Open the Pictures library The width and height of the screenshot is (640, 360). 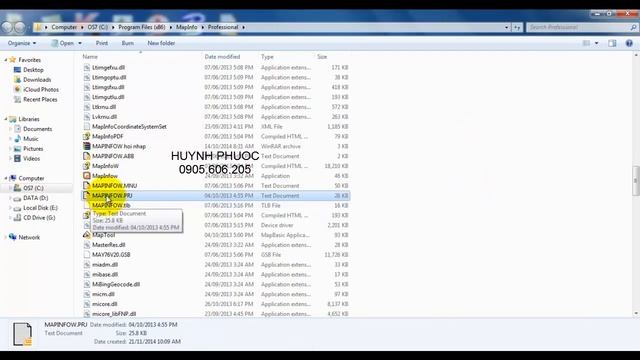(33, 149)
